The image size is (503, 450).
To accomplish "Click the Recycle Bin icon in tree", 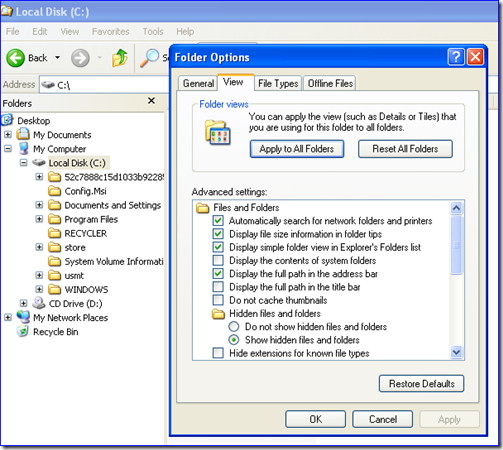I will click(23, 331).
